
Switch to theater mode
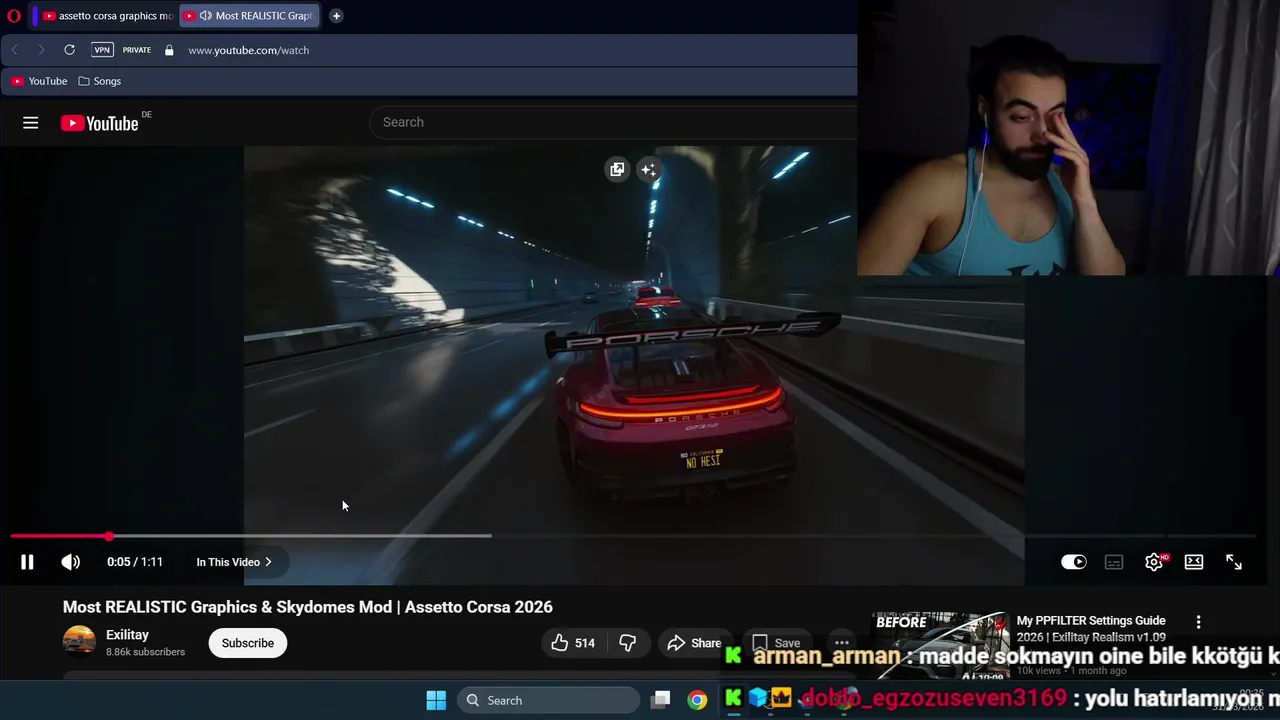[x=1194, y=562]
